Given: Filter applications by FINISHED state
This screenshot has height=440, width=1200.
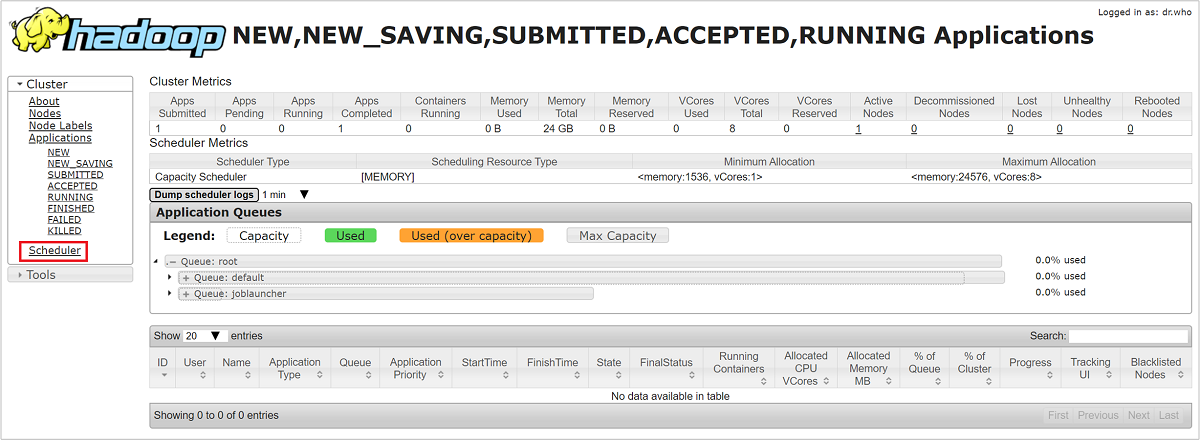Looking at the screenshot, I should click(x=71, y=208).
